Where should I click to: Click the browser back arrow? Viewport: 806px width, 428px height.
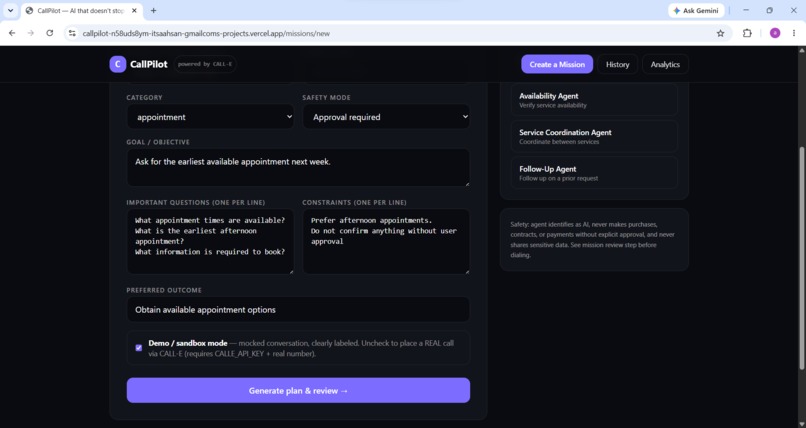coord(12,33)
